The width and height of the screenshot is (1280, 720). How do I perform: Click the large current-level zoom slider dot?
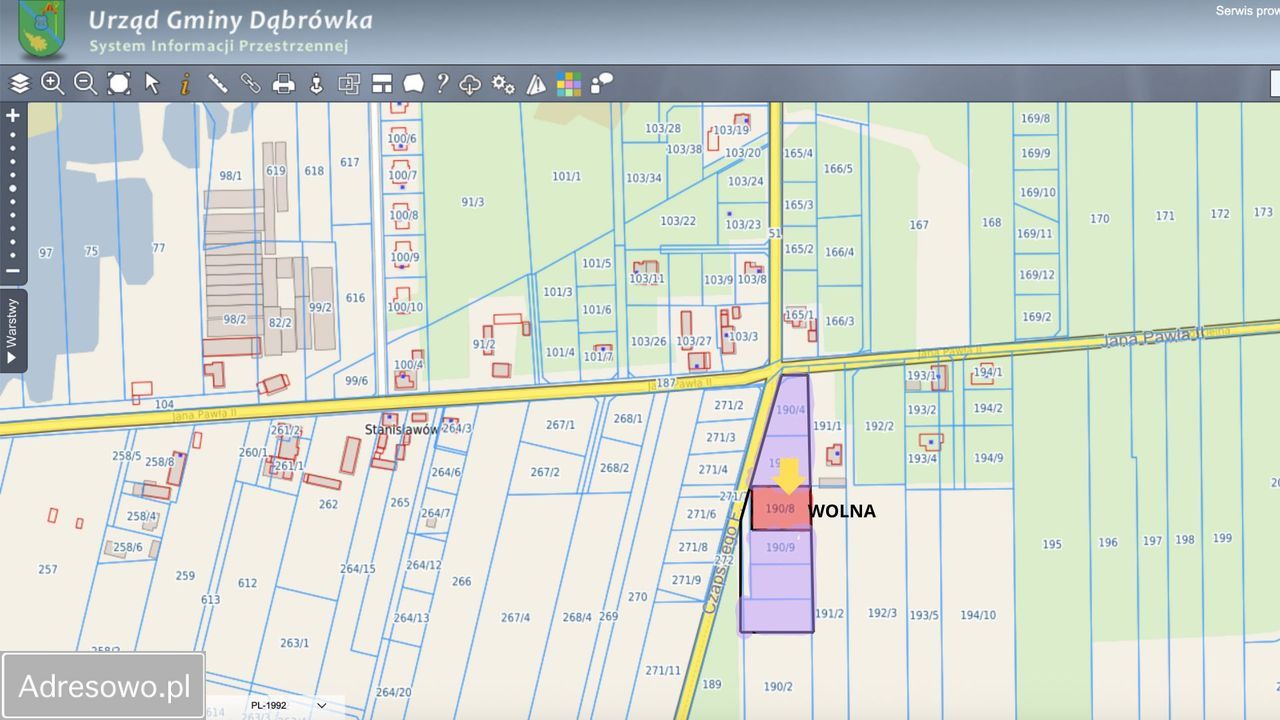click(13, 188)
